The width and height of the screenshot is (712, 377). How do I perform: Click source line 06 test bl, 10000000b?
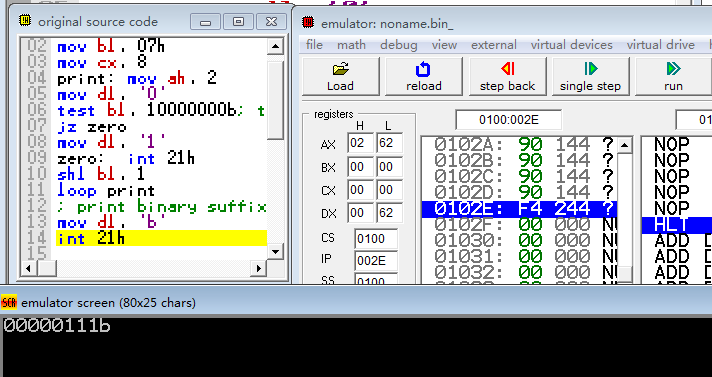[161, 110]
